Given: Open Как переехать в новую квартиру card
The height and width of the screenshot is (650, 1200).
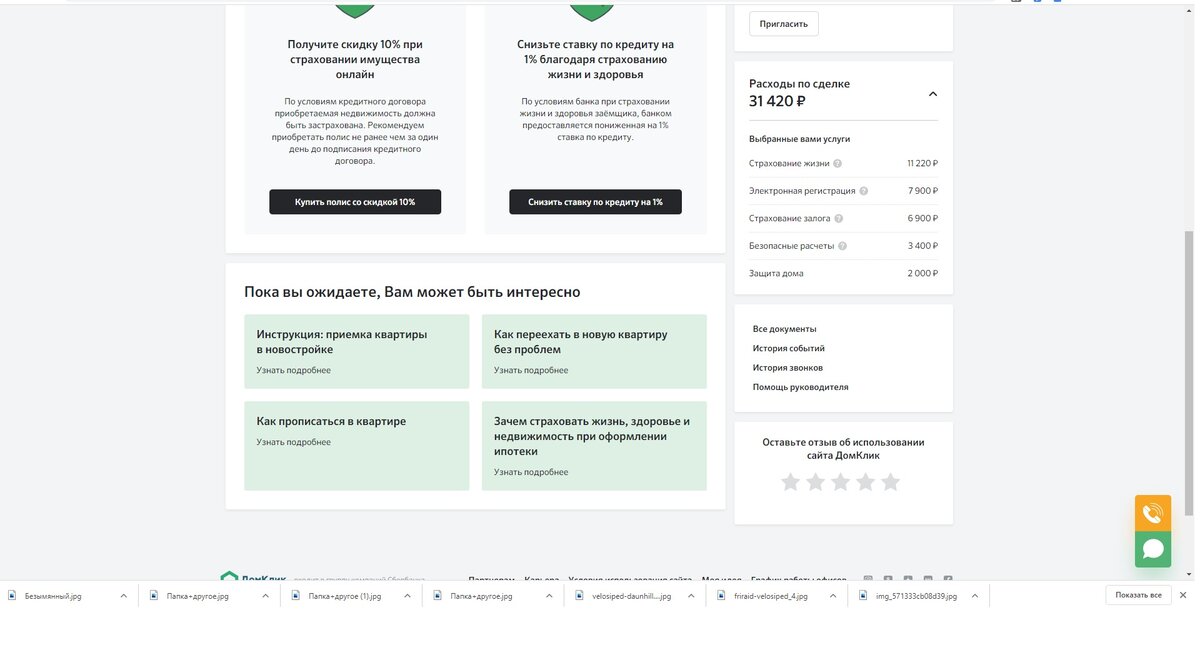Looking at the screenshot, I should click(594, 351).
